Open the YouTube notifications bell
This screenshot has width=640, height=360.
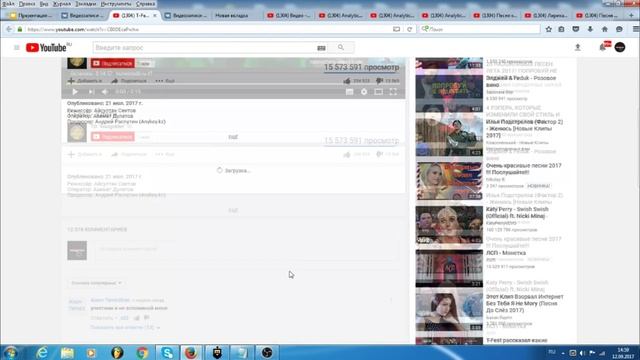(x=602, y=47)
